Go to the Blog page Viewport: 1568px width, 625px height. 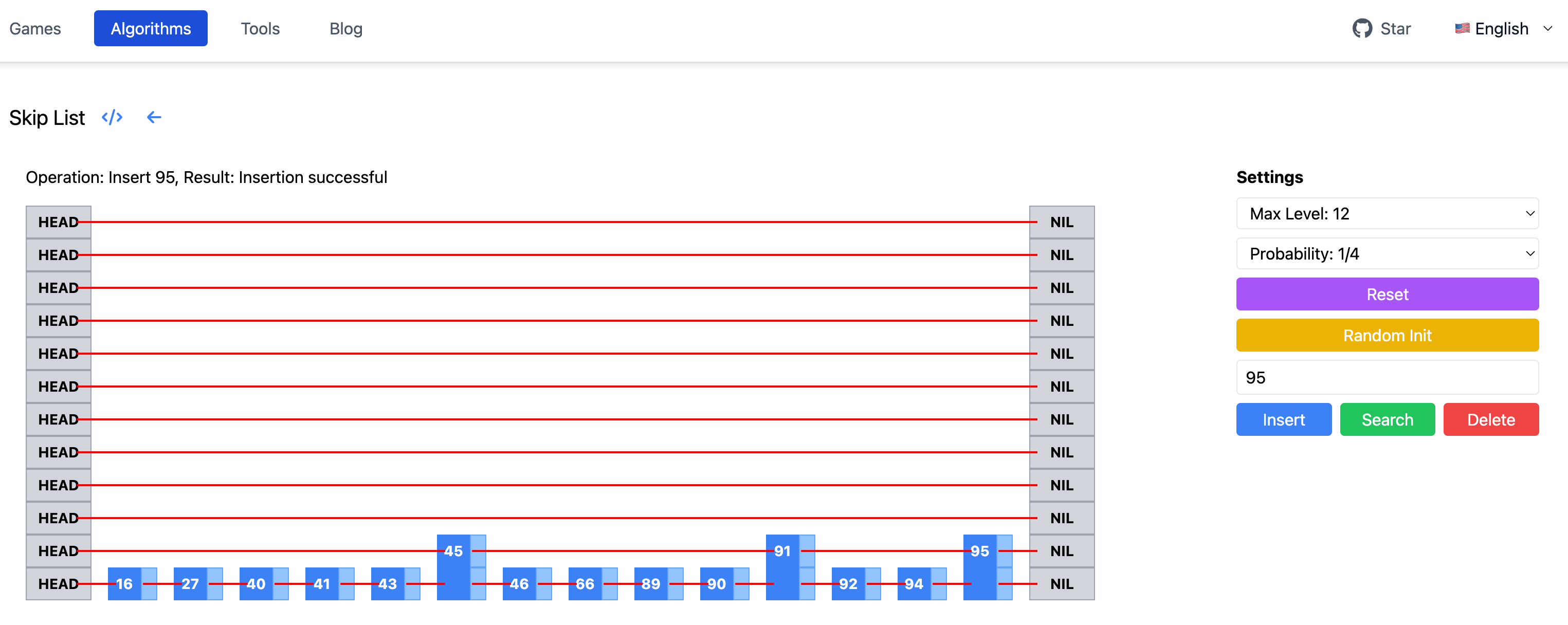pos(346,29)
